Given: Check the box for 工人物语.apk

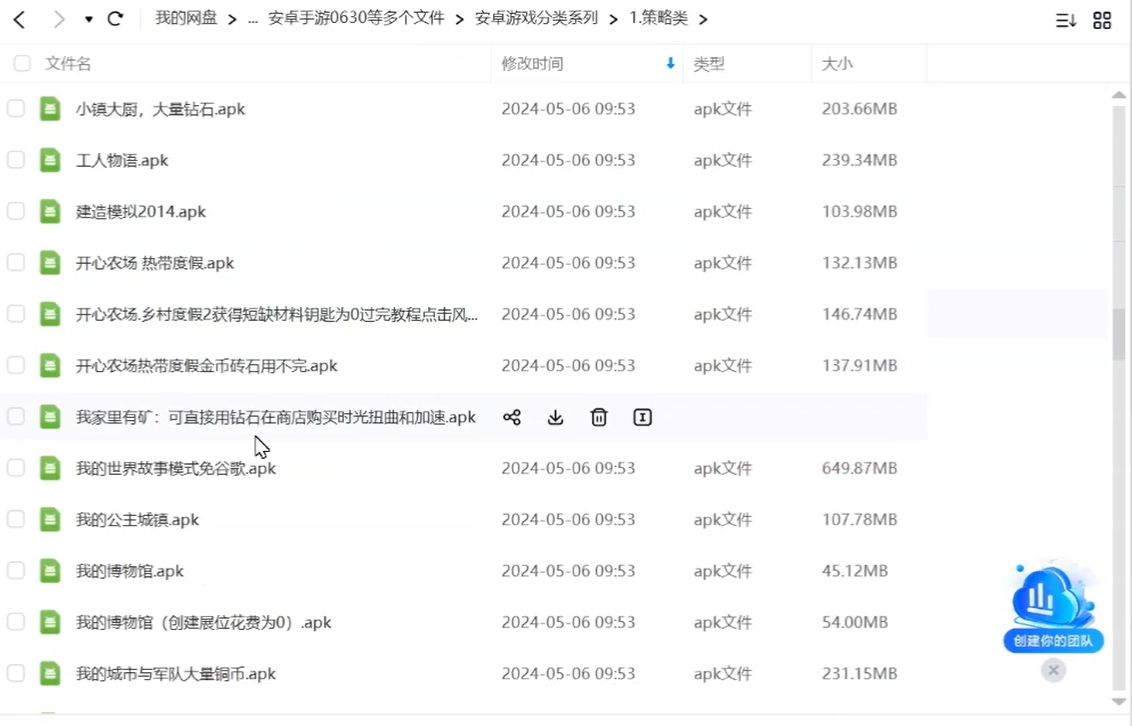Looking at the screenshot, I should coord(16,160).
